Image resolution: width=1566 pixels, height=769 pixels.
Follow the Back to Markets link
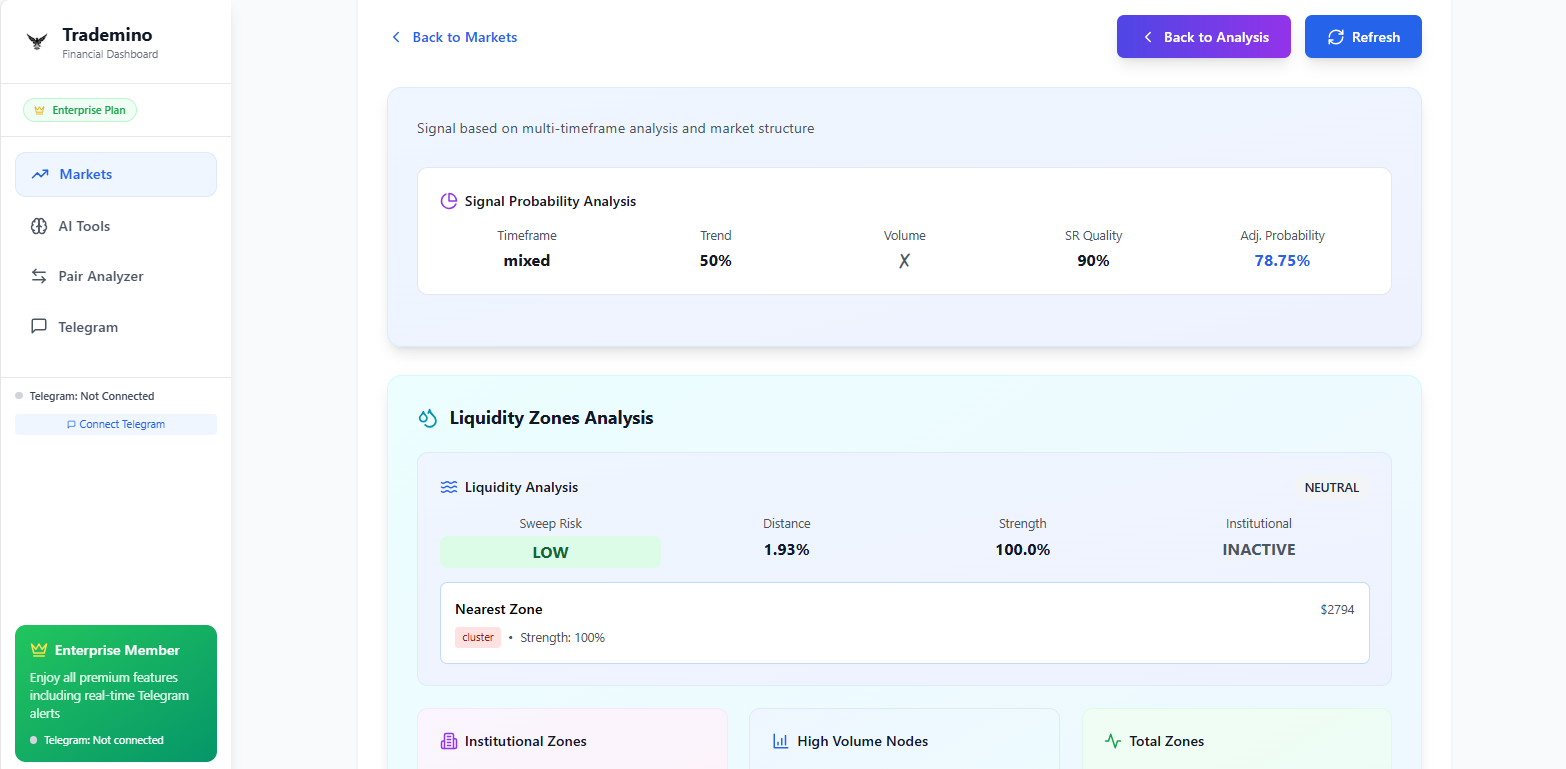click(464, 37)
